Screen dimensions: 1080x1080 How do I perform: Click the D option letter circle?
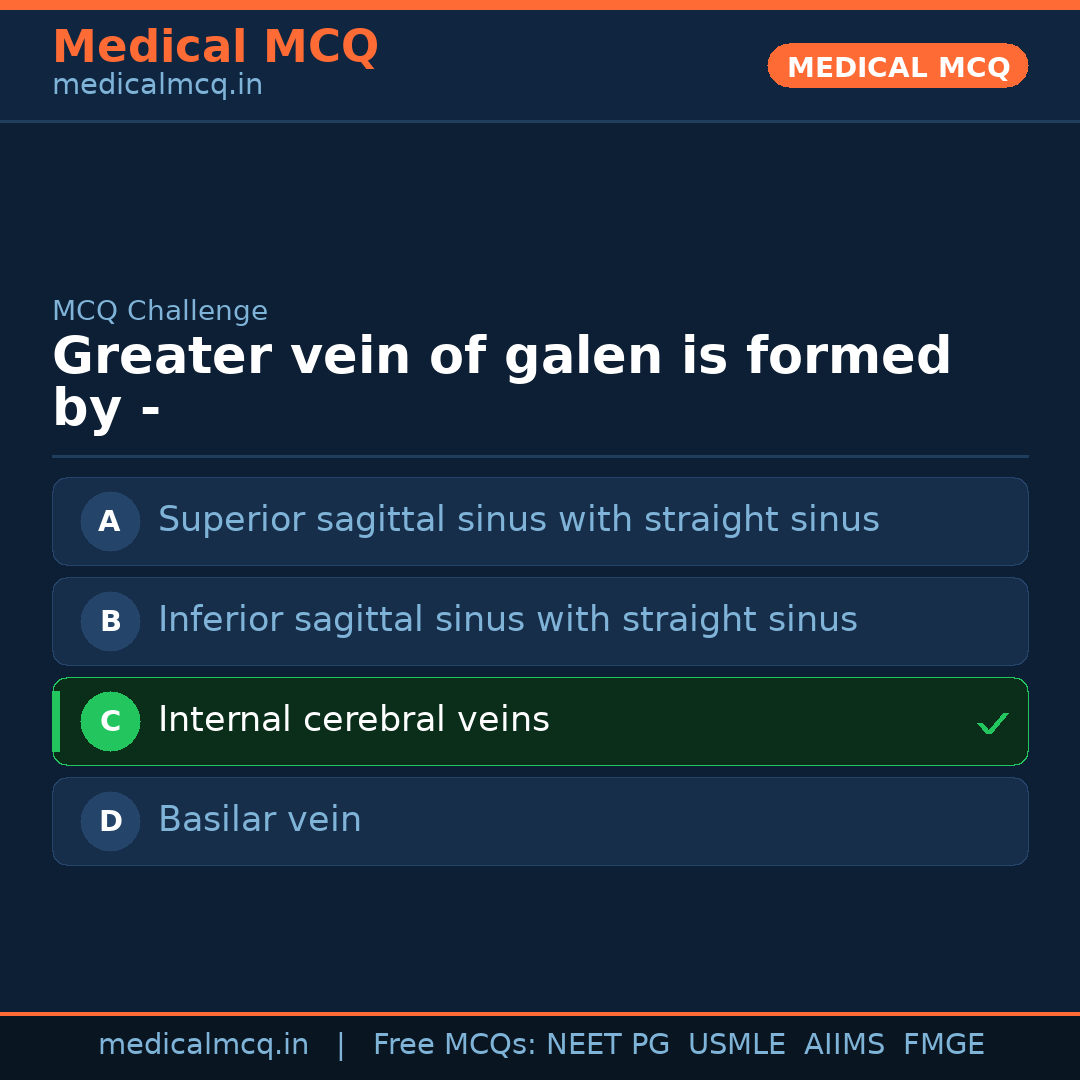click(110, 821)
